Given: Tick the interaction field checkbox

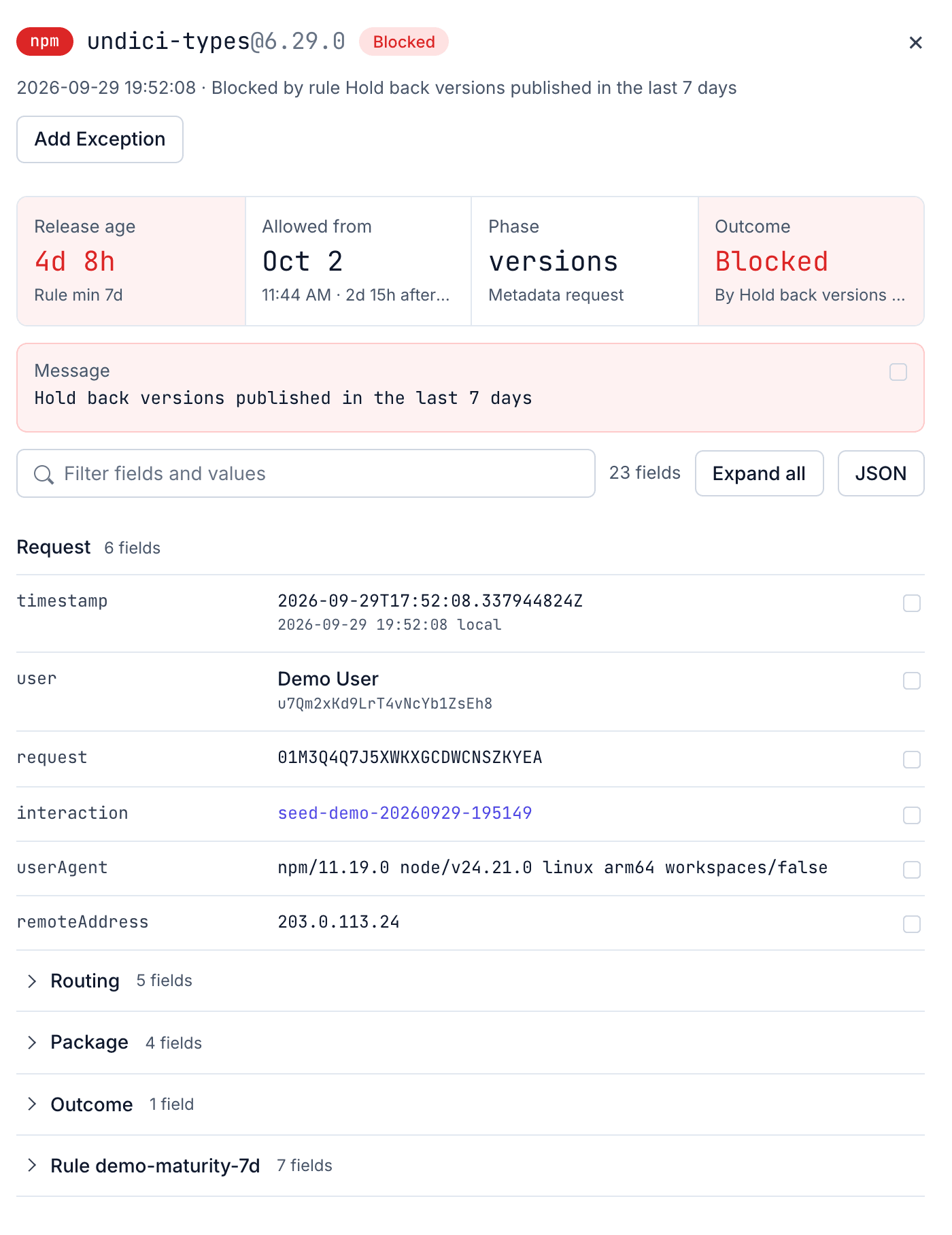Looking at the screenshot, I should tap(912, 815).
